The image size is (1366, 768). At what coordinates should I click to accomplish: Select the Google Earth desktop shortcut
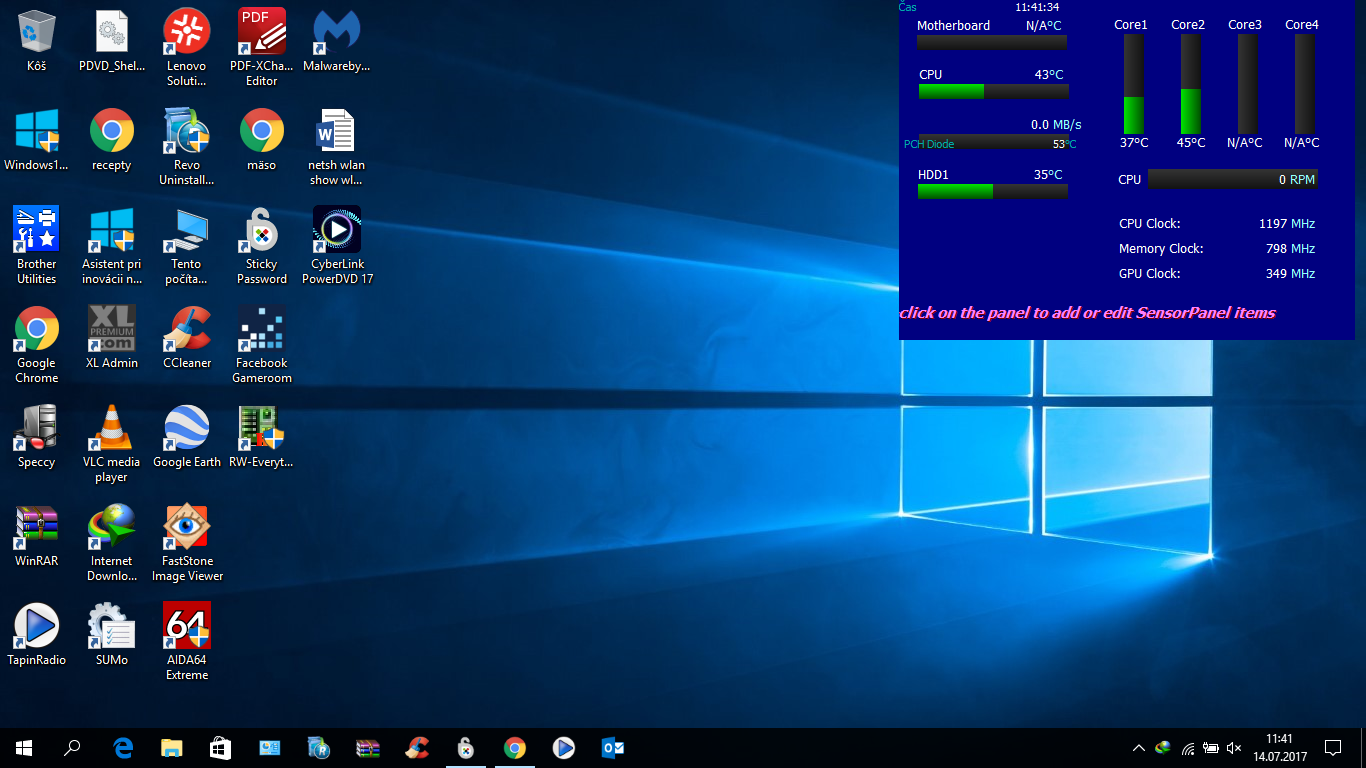(x=187, y=429)
